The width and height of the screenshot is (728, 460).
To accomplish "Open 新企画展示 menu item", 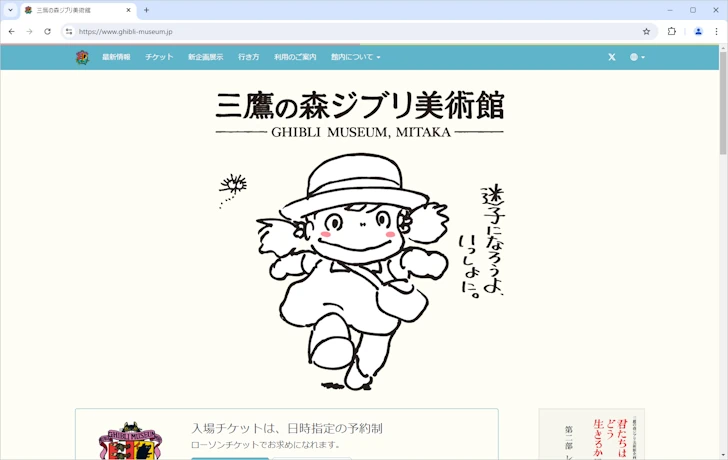I will [205, 57].
